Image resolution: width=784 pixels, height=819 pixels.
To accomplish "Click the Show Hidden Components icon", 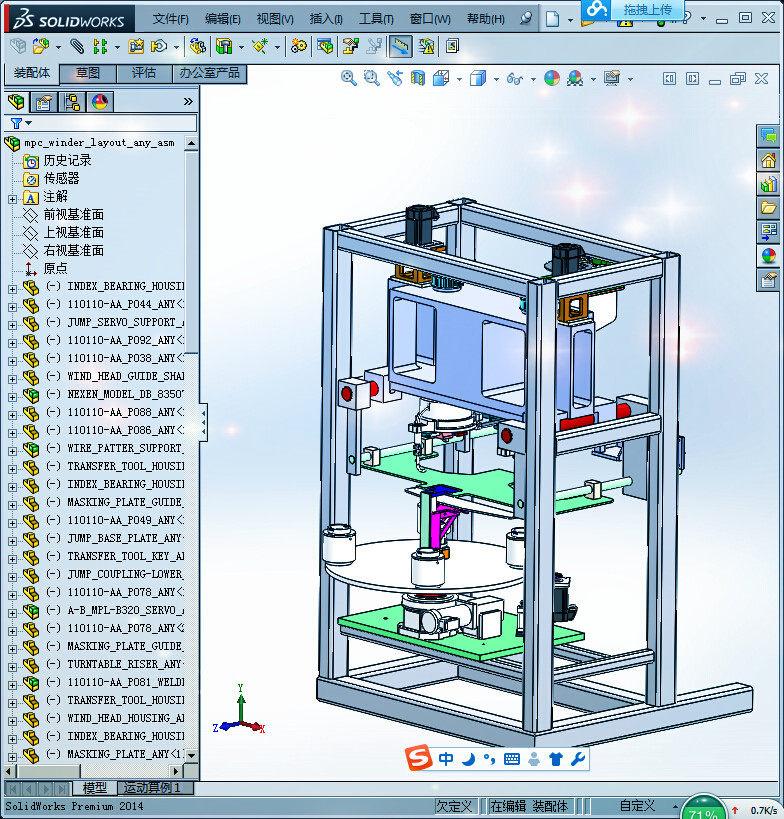I will coord(197,46).
